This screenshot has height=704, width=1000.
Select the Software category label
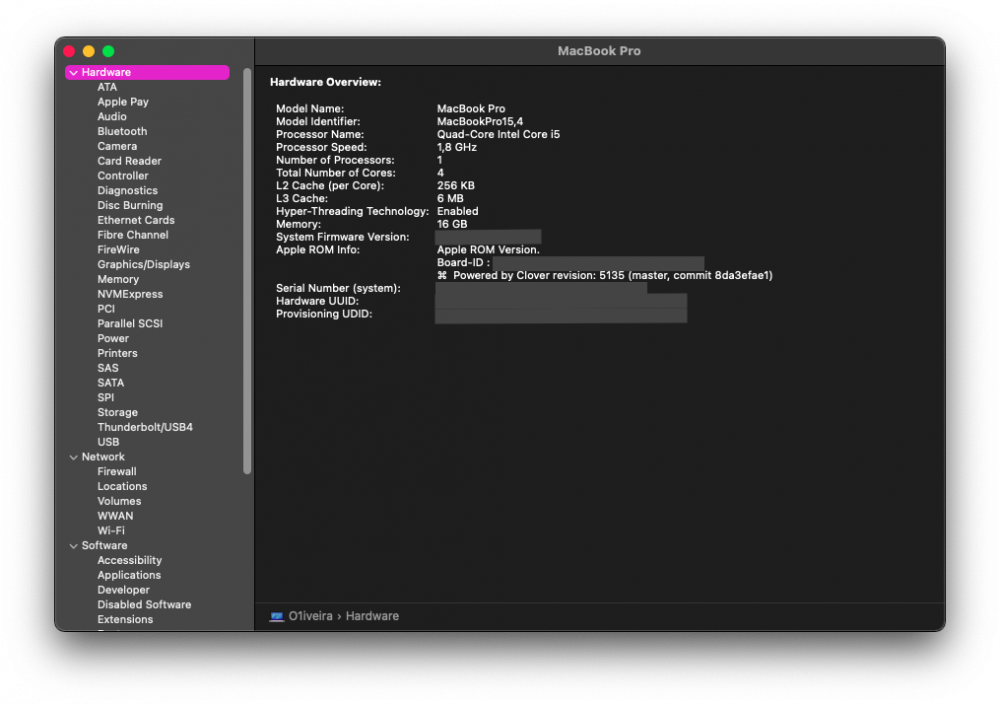click(x=104, y=545)
